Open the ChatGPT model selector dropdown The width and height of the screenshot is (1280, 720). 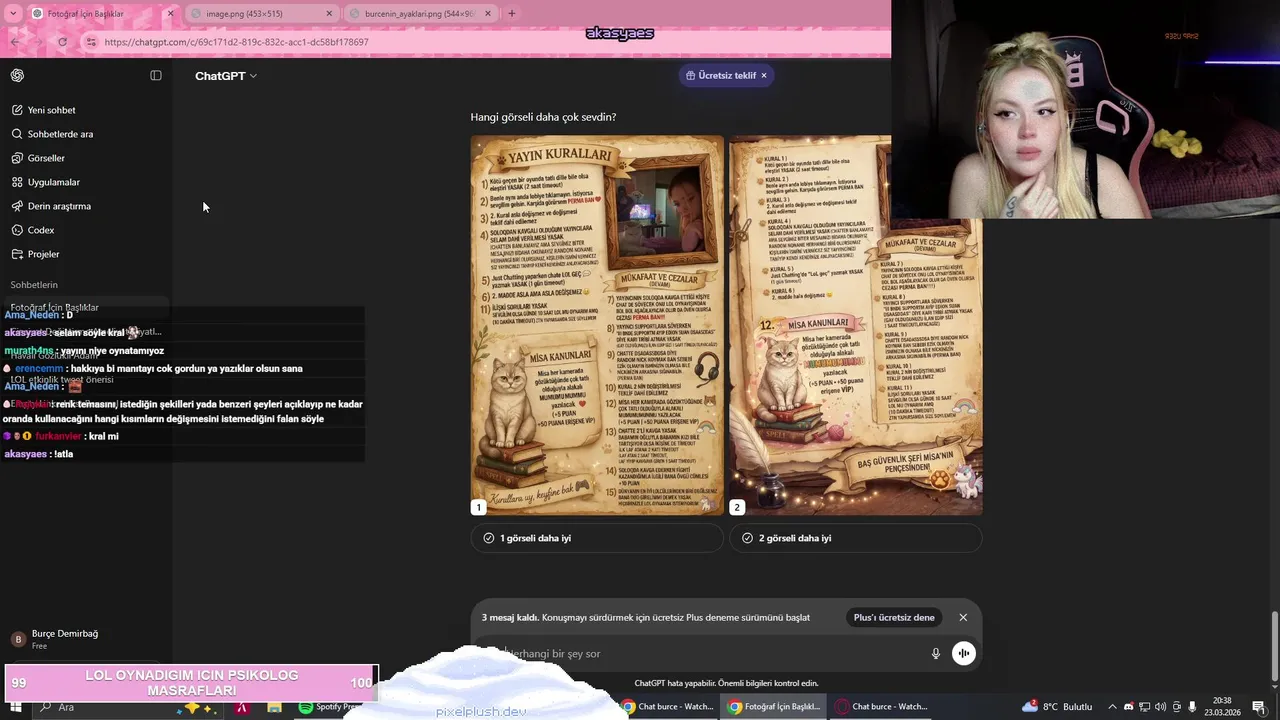coord(226,76)
